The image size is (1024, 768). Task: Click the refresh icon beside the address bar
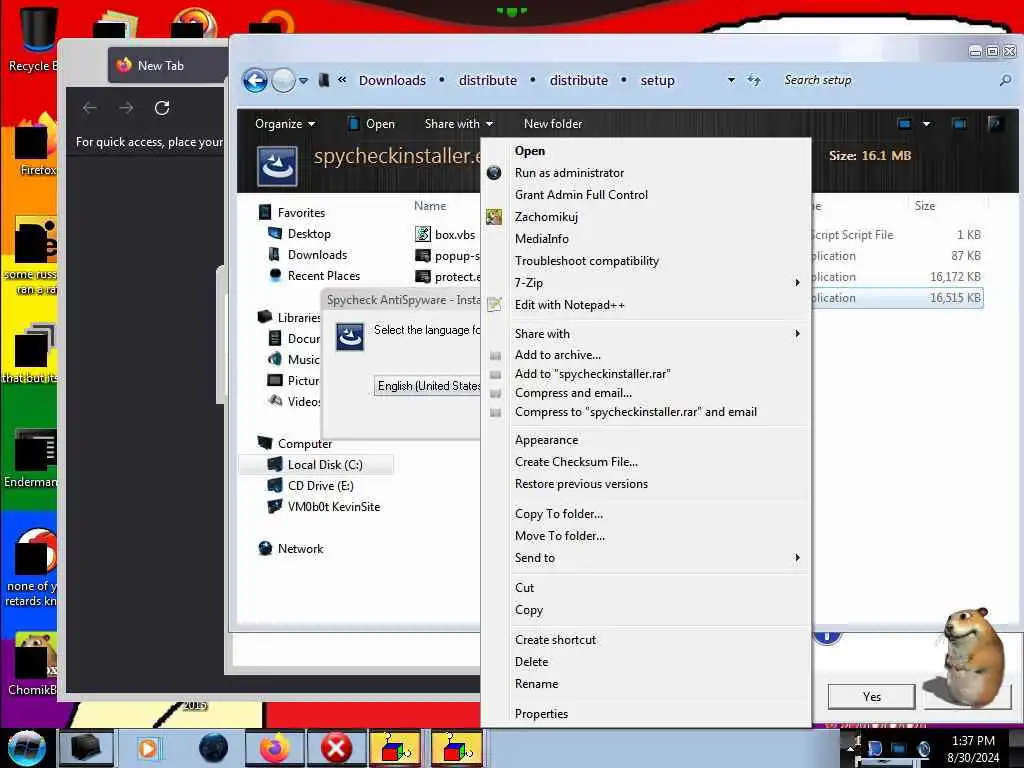click(754, 80)
